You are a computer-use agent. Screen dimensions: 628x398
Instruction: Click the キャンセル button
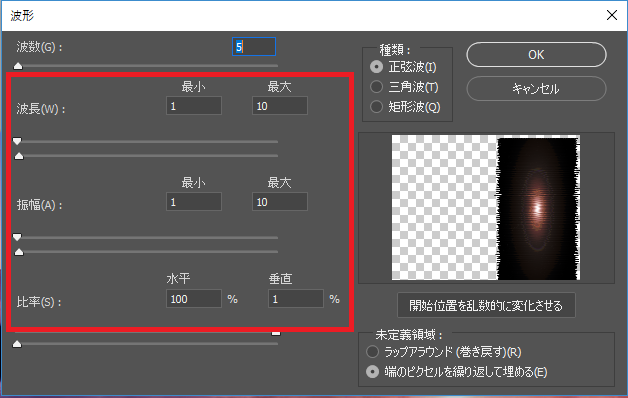pyautogui.click(x=536, y=88)
